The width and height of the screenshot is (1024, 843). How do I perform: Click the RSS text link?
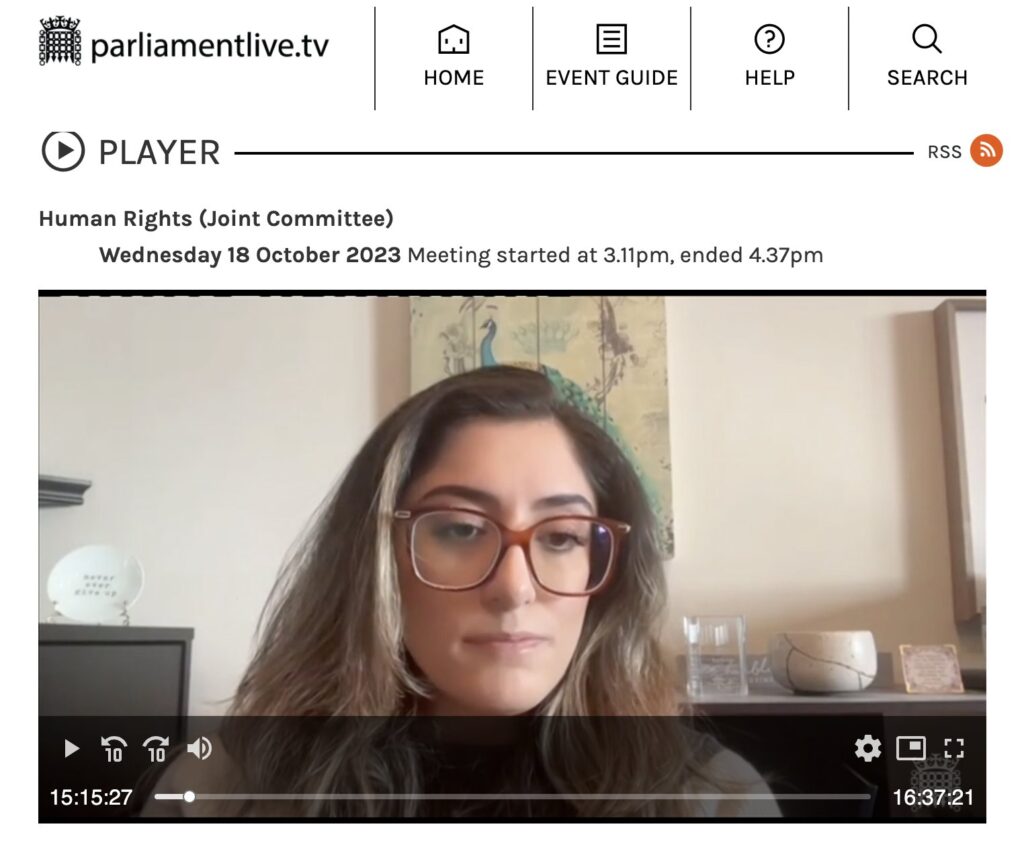944,152
